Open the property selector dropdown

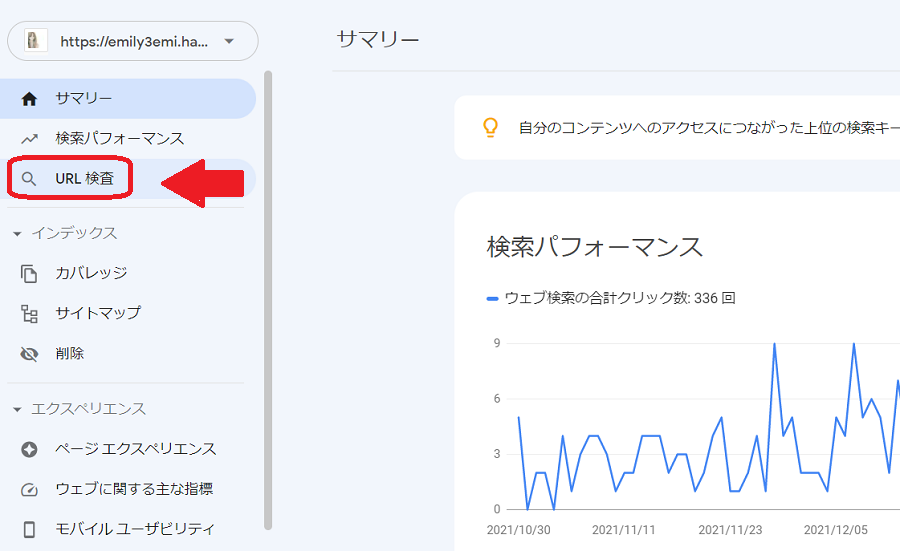click(x=133, y=41)
